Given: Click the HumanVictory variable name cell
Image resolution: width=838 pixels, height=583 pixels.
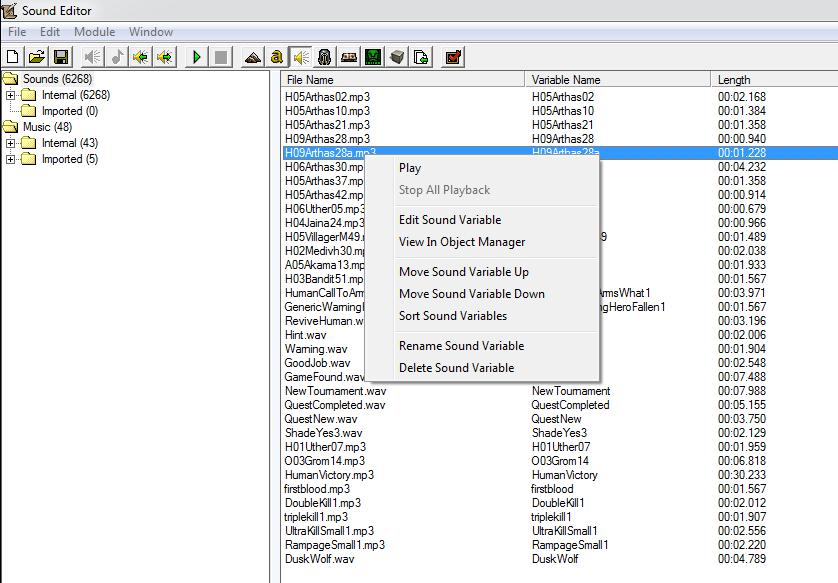Looking at the screenshot, I should point(564,475).
